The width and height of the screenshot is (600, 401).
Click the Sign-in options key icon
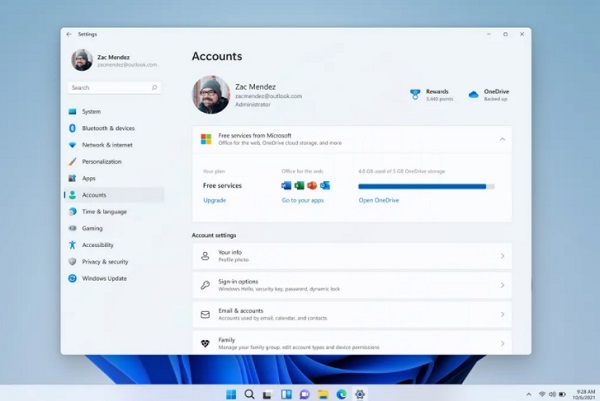[205, 285]
